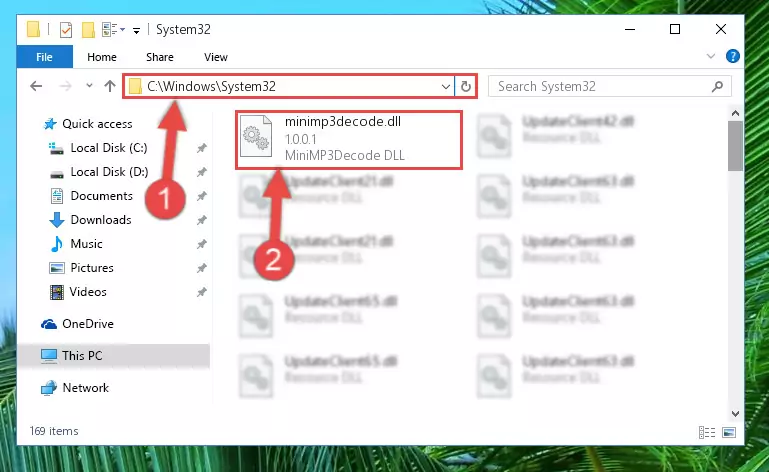Screen dimensions: 769x472
Task: Open recent locations dropdown arrow
Action: (x=89, y=85)
